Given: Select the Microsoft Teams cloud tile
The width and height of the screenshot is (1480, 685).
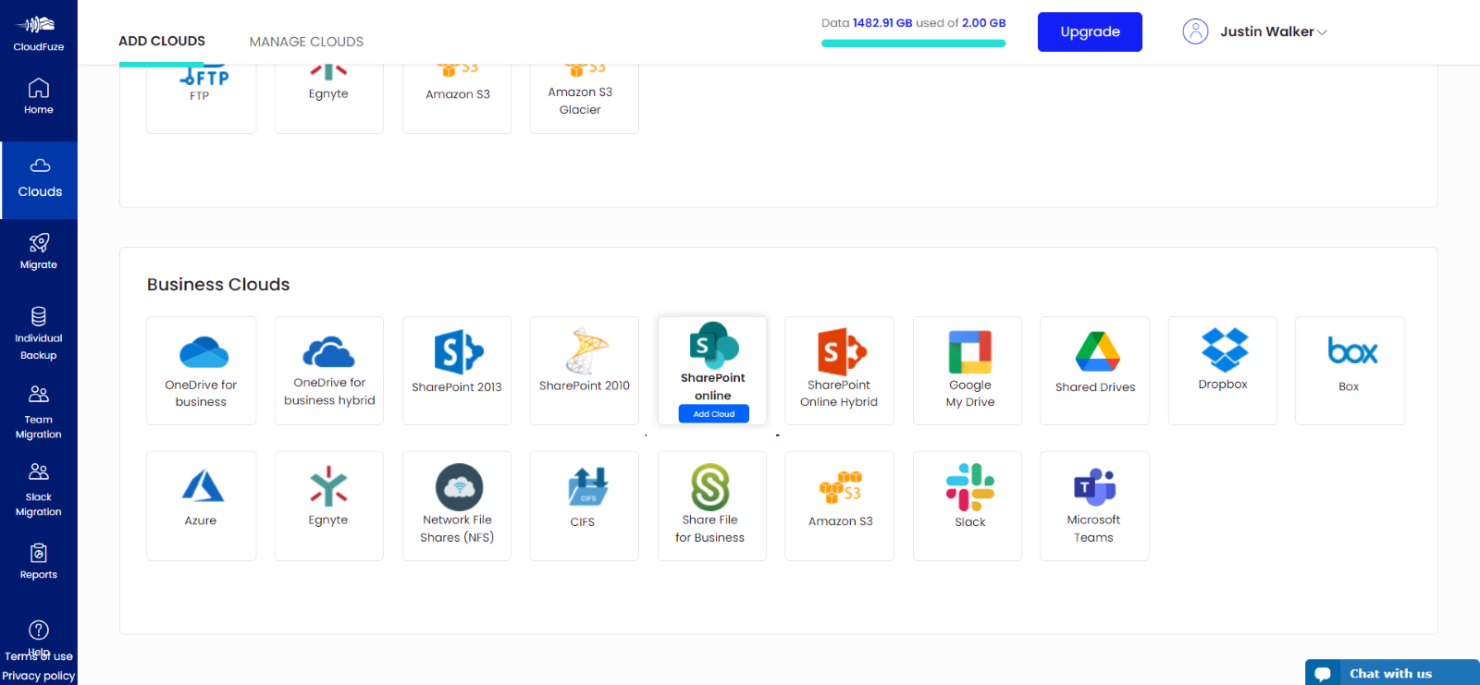Looking at the screenshot, I should coord(1094,505).
